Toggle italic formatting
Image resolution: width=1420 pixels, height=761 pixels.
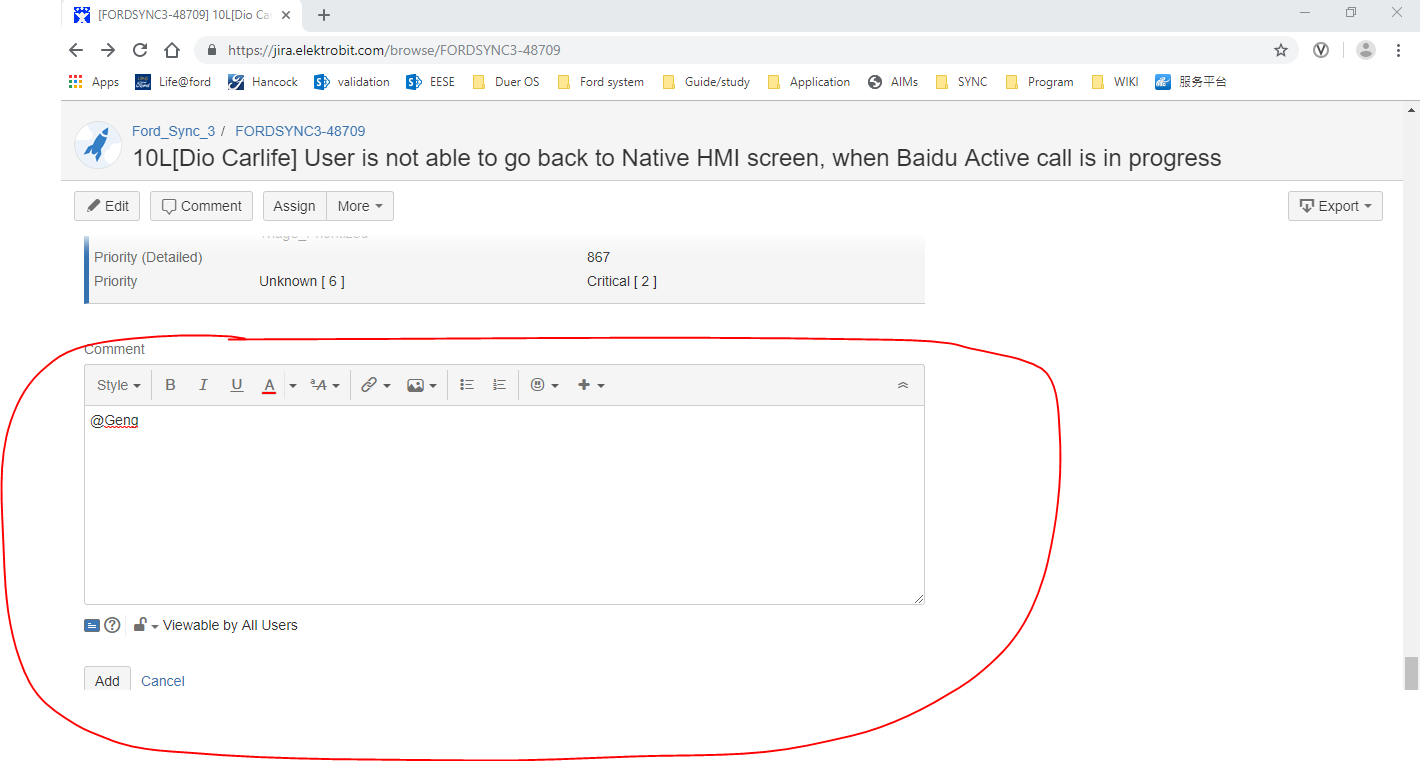[203, 384]
